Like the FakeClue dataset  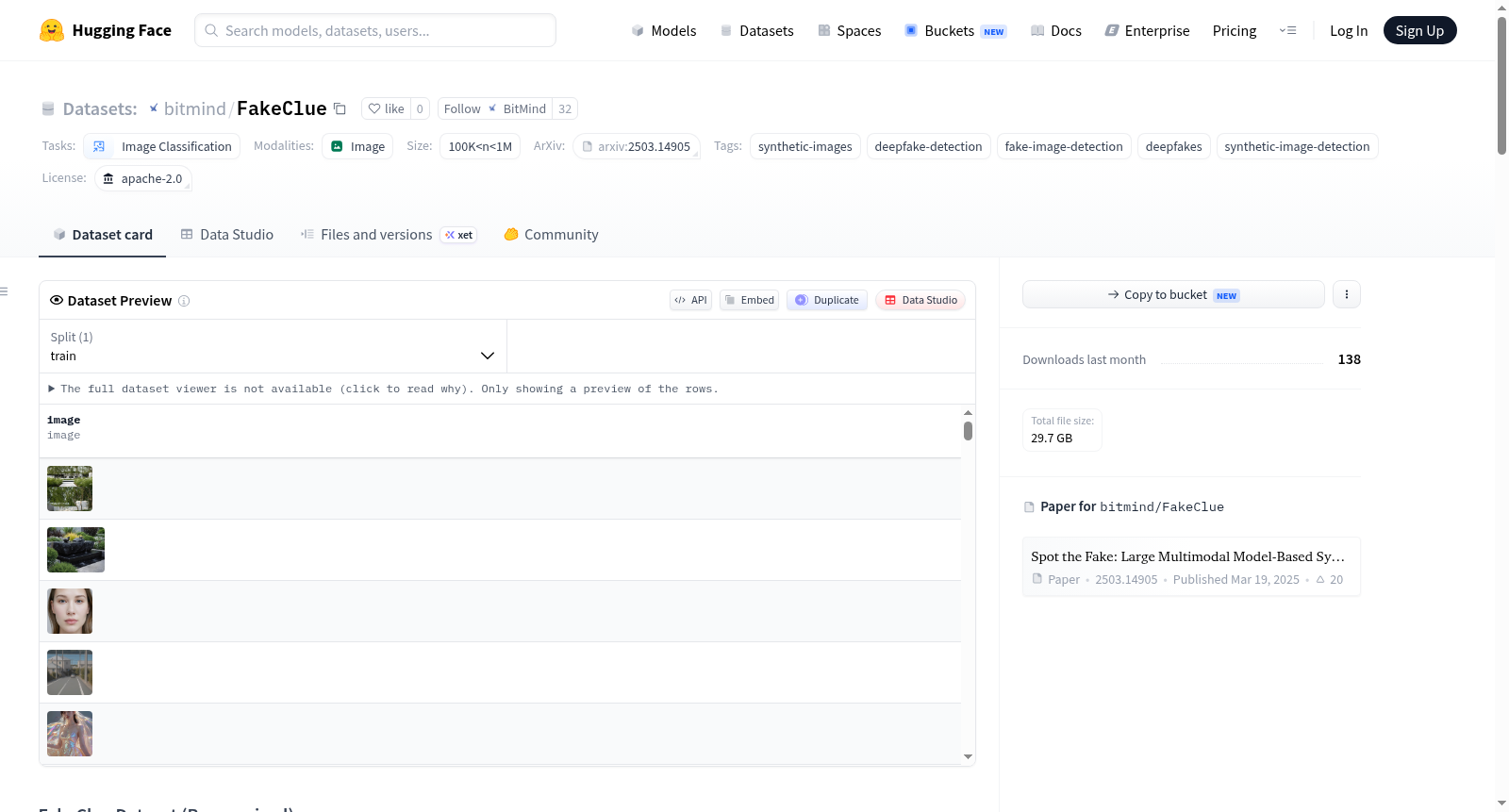386,108
